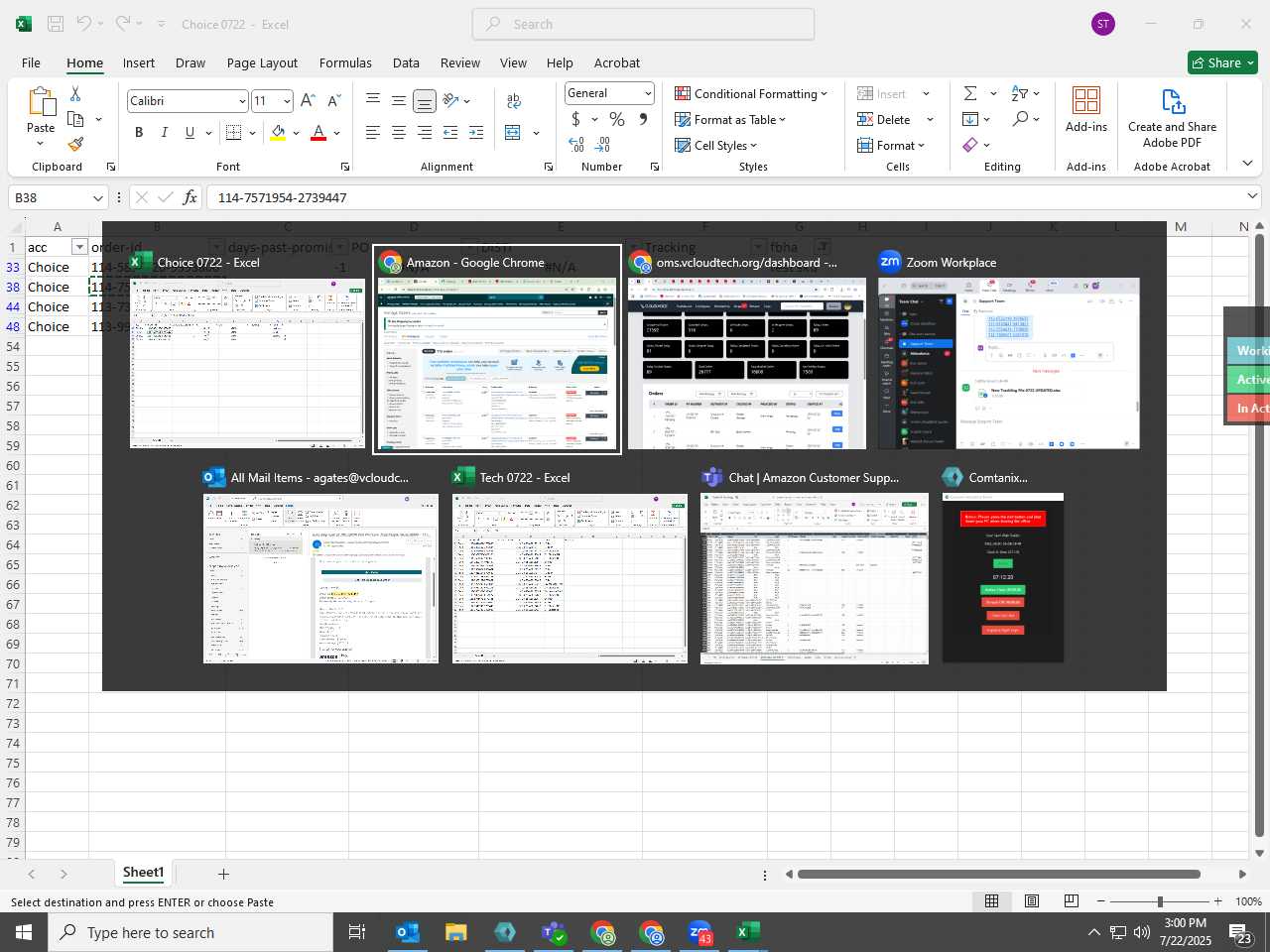1270x952 pixels.
Task: Switch to the Formulas tab
Action: pos(345,62)
